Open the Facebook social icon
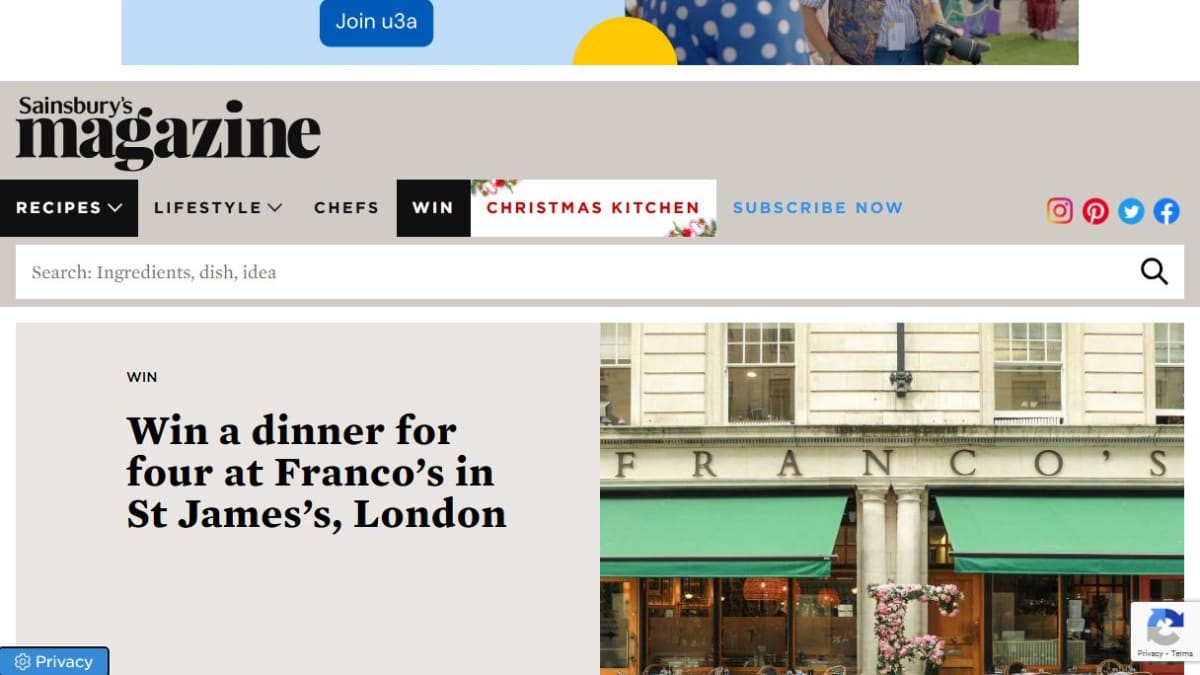 1167,210
